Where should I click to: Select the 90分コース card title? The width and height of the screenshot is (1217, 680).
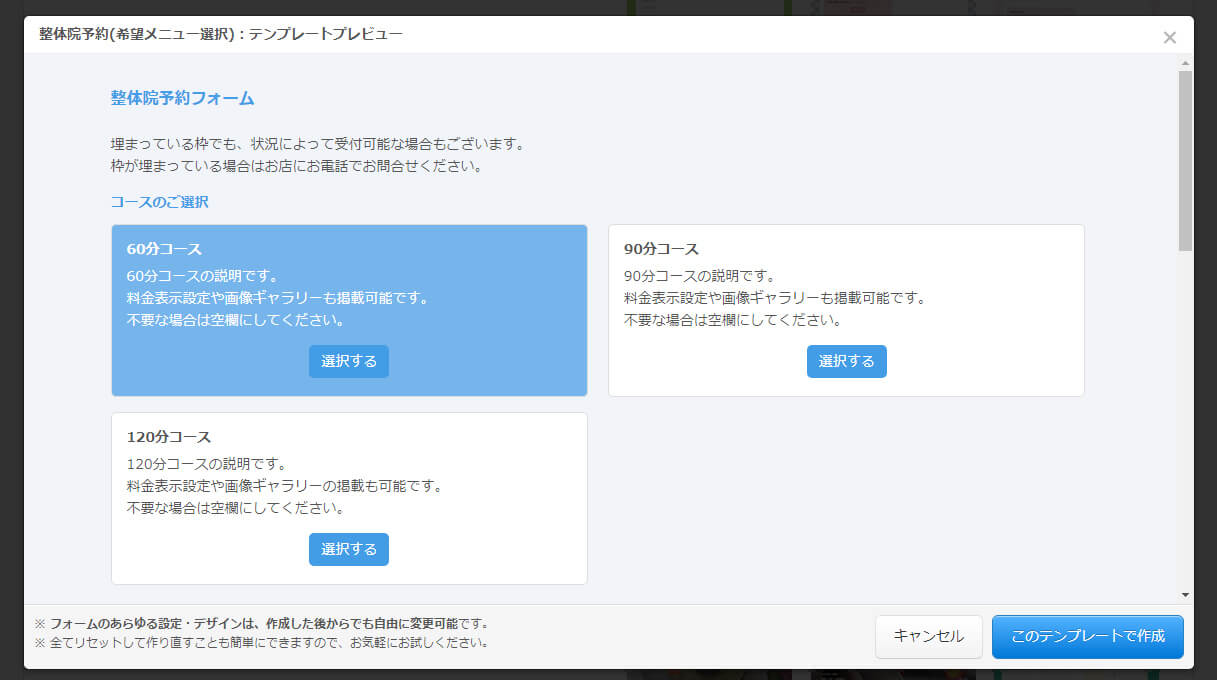tap(661, 249)
